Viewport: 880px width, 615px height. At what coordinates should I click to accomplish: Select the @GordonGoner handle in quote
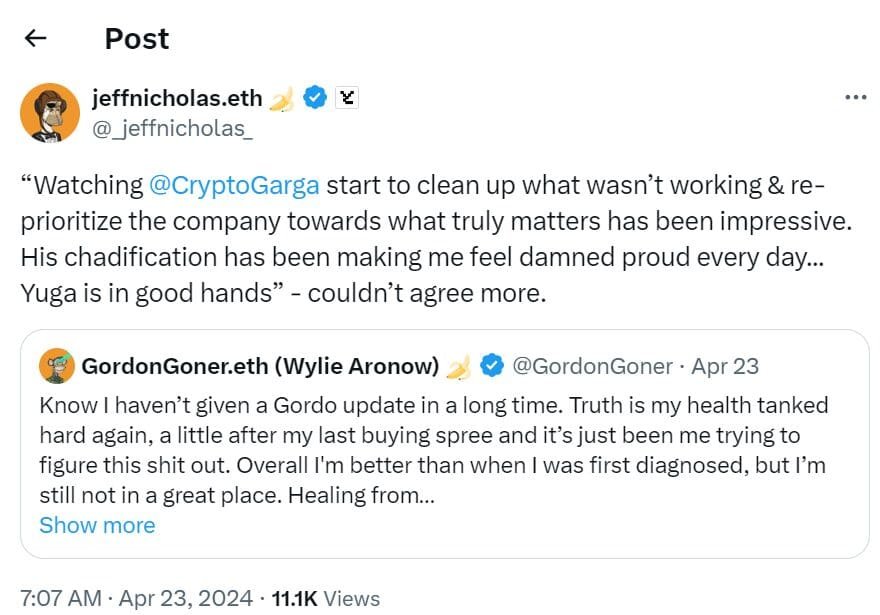[x=592, y=367]
